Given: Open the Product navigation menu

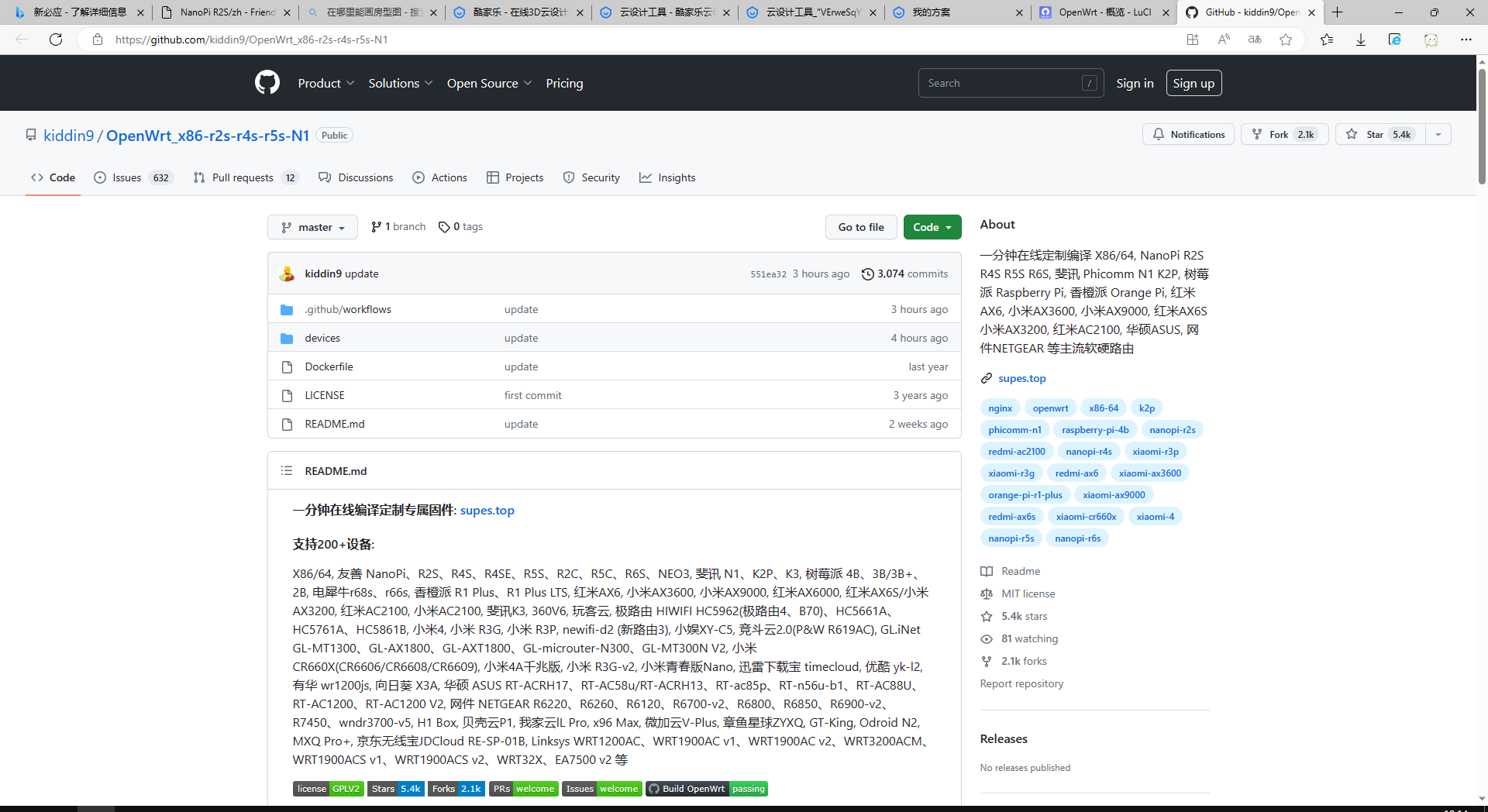Looking at the screenshot, I should tap(325, 83).
